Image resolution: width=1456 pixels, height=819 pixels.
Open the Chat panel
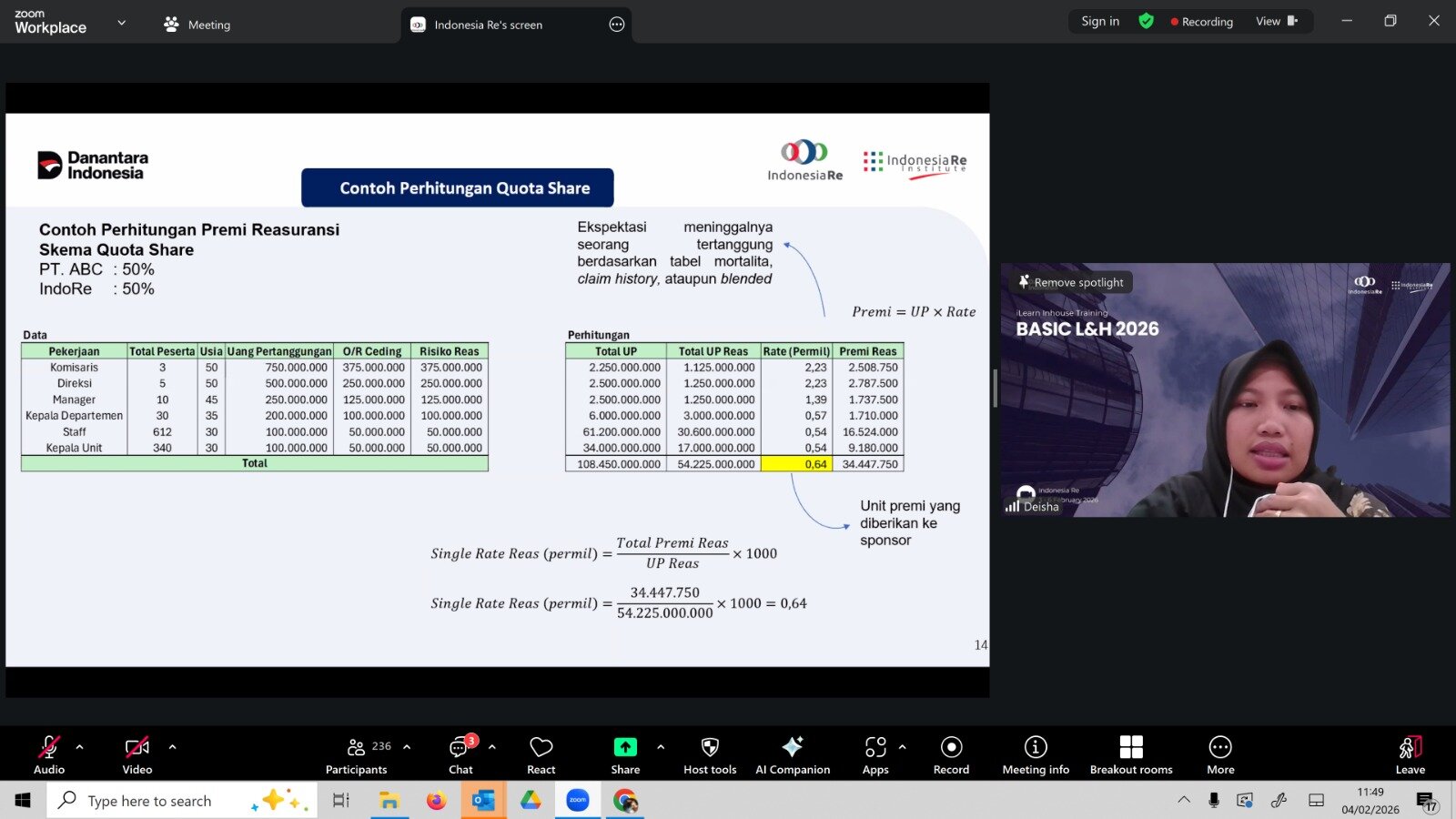[460, 754]
